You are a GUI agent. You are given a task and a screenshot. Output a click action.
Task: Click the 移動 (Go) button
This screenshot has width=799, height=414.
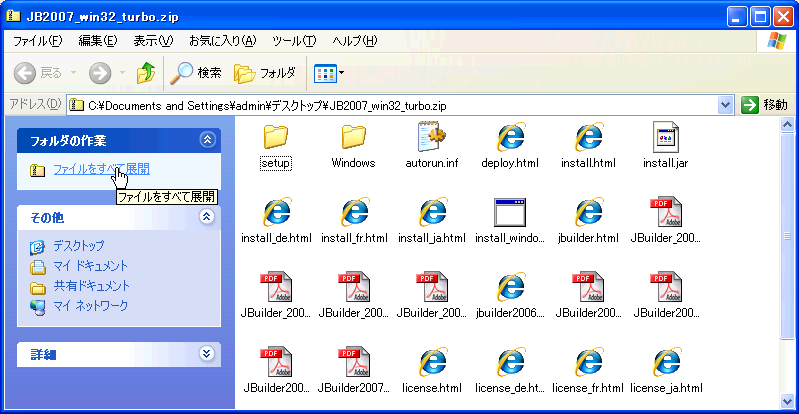766,105
